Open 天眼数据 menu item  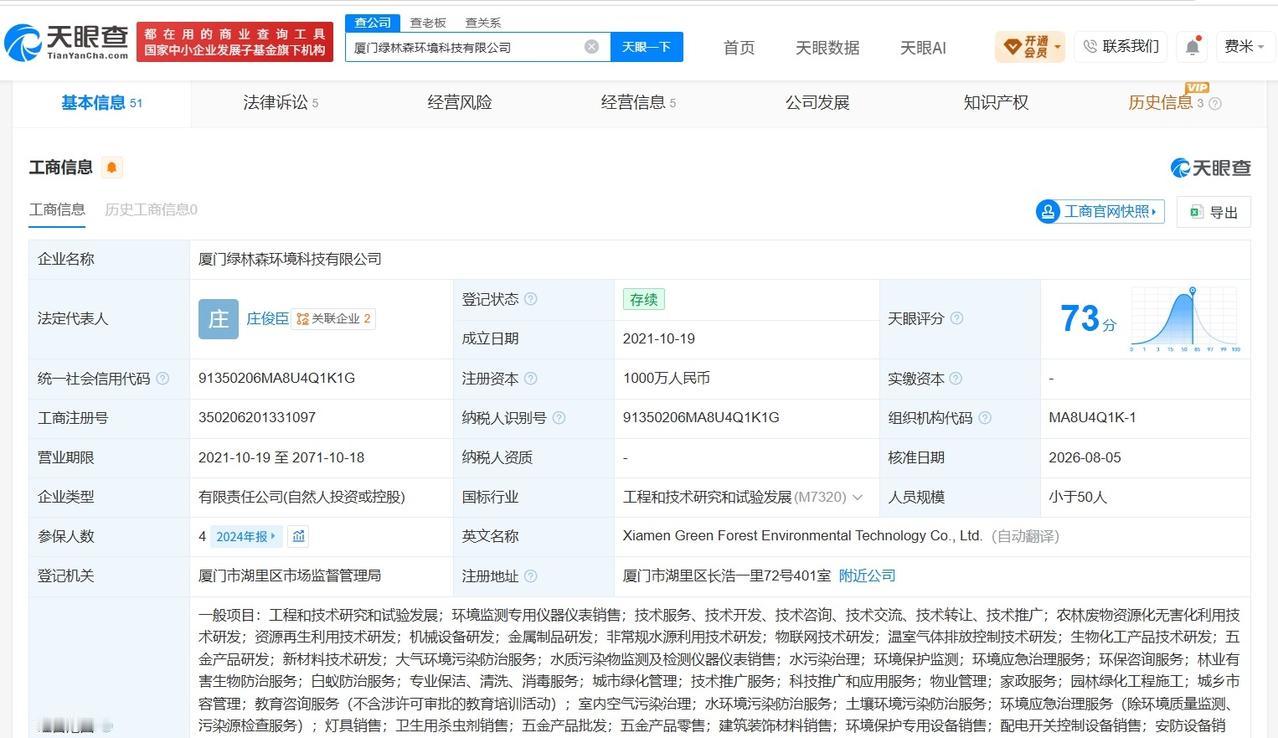[x=827, y=47]
